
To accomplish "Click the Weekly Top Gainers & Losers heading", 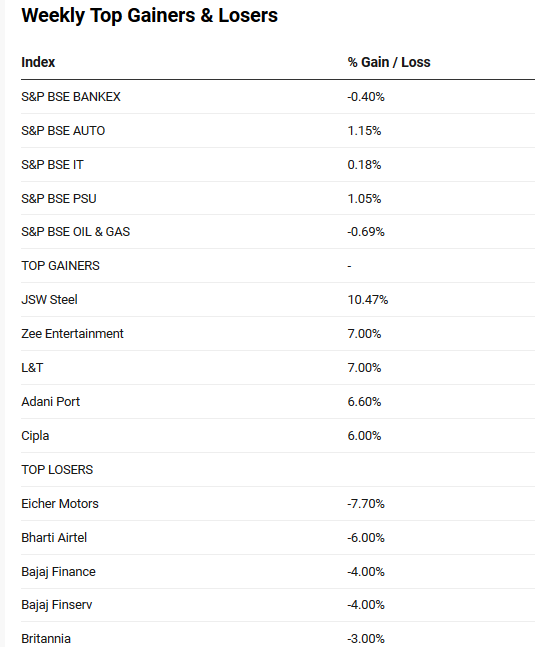I will coord(149,16).
